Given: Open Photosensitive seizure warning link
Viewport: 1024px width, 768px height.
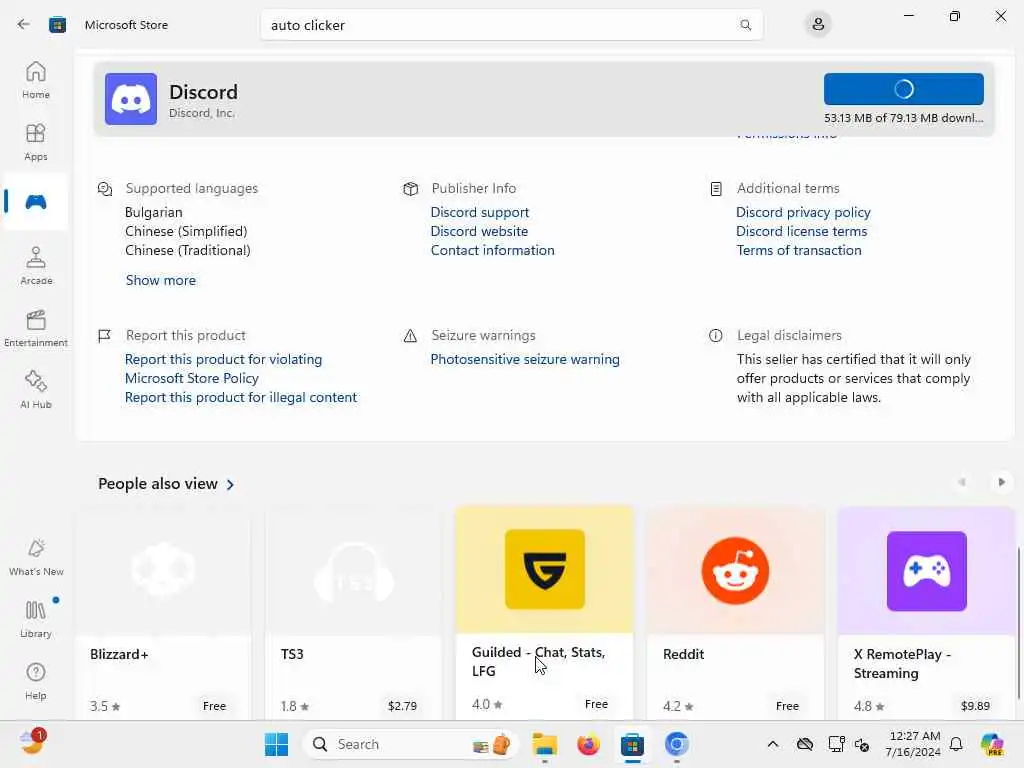Looking at the screenshot, I should pyautogui.click(x=525, y=359).
